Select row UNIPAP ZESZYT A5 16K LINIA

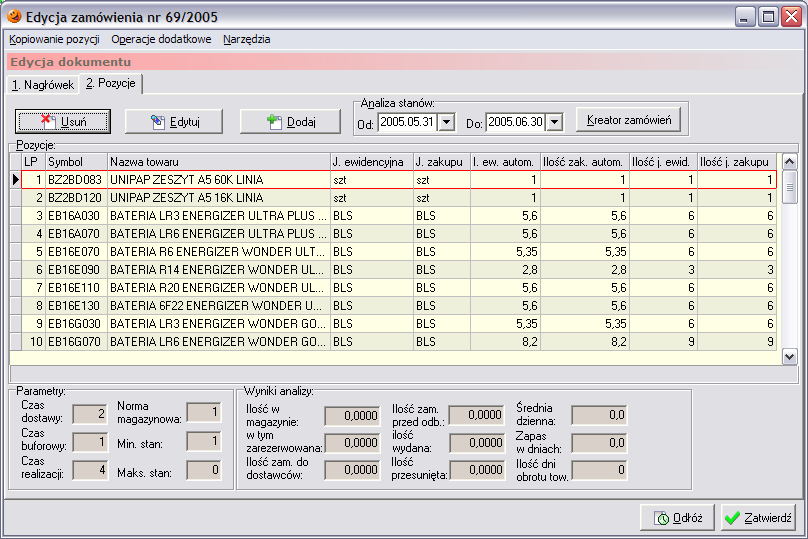399,198
